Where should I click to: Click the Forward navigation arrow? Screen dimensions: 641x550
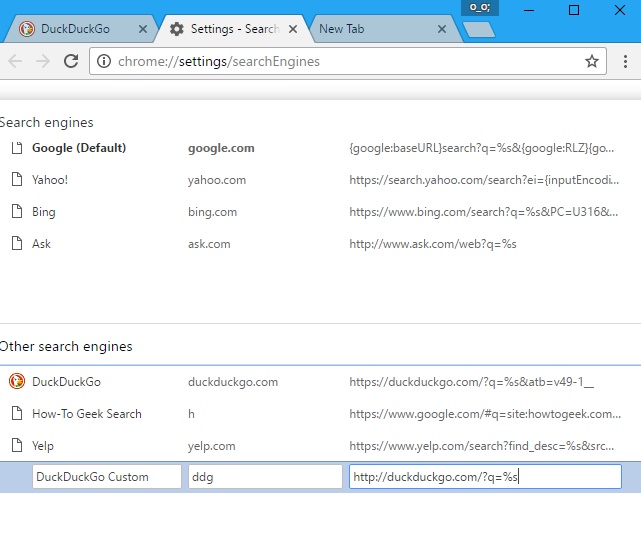click(43, 61)
